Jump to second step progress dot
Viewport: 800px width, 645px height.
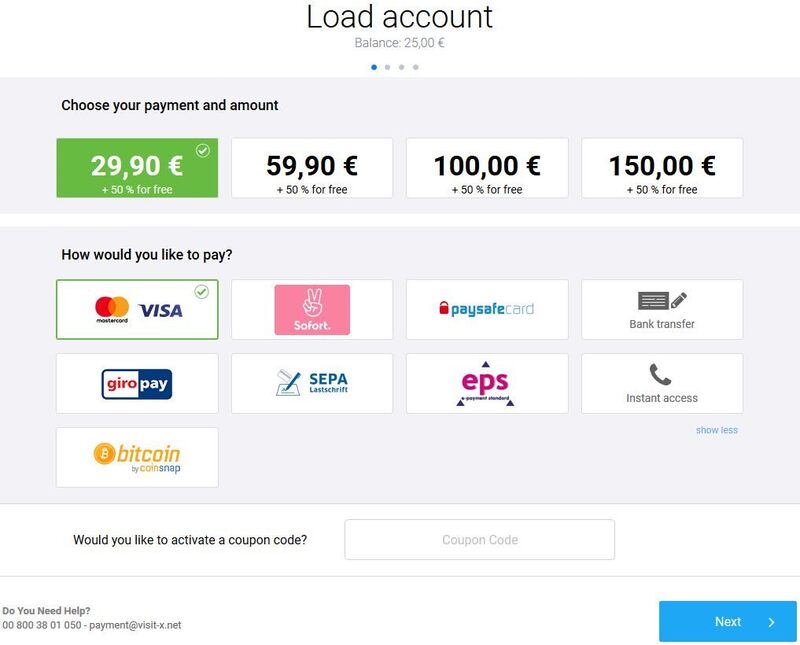point(388,67)
